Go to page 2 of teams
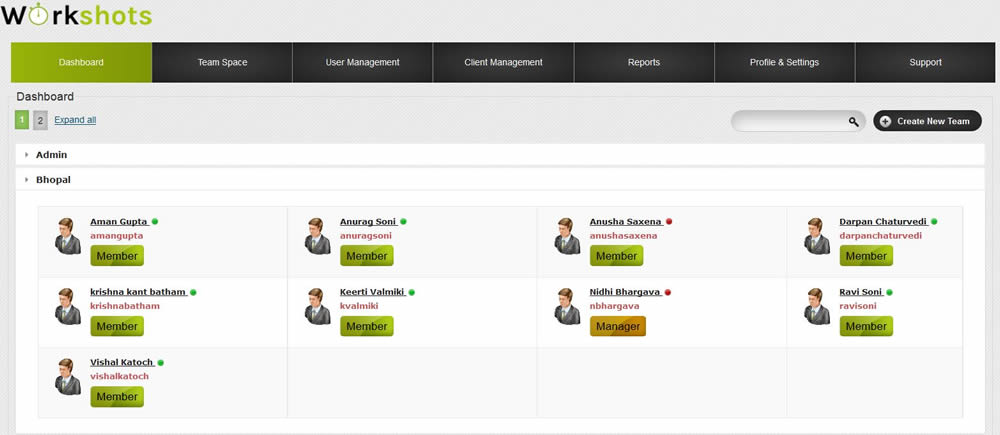 tap(40, 120)
